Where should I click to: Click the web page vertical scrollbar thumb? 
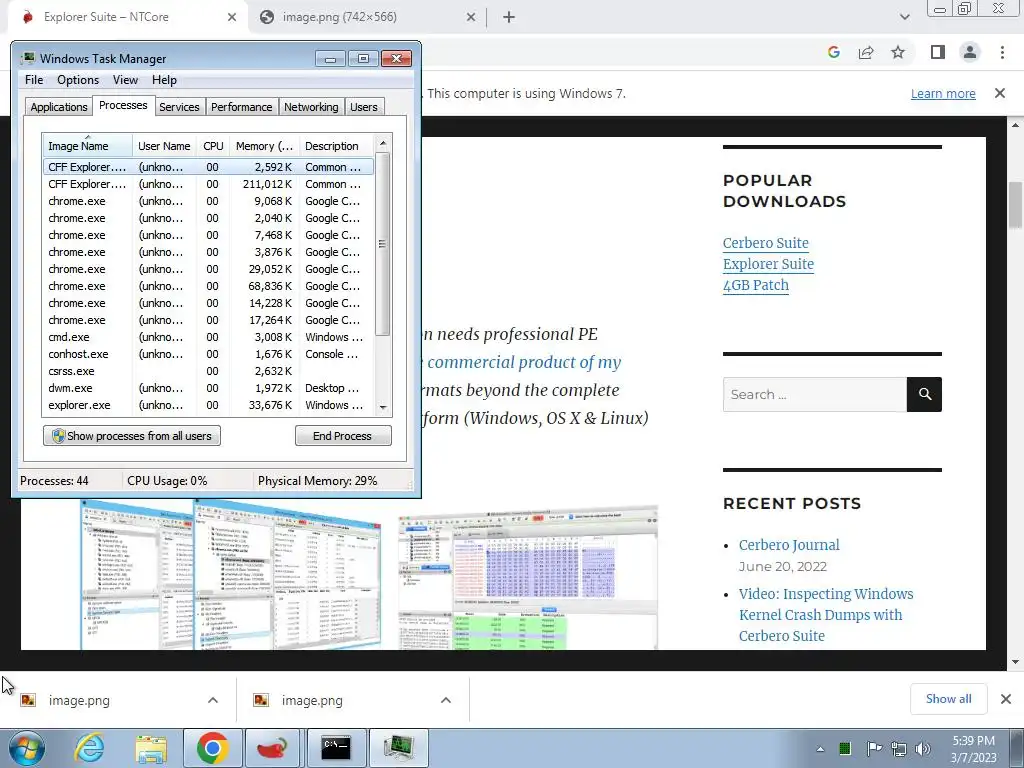[1015, 205]
